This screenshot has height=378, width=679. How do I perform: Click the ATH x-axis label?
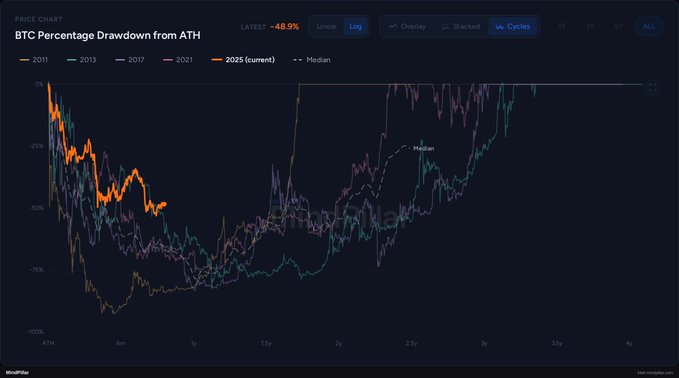[48, 343]
